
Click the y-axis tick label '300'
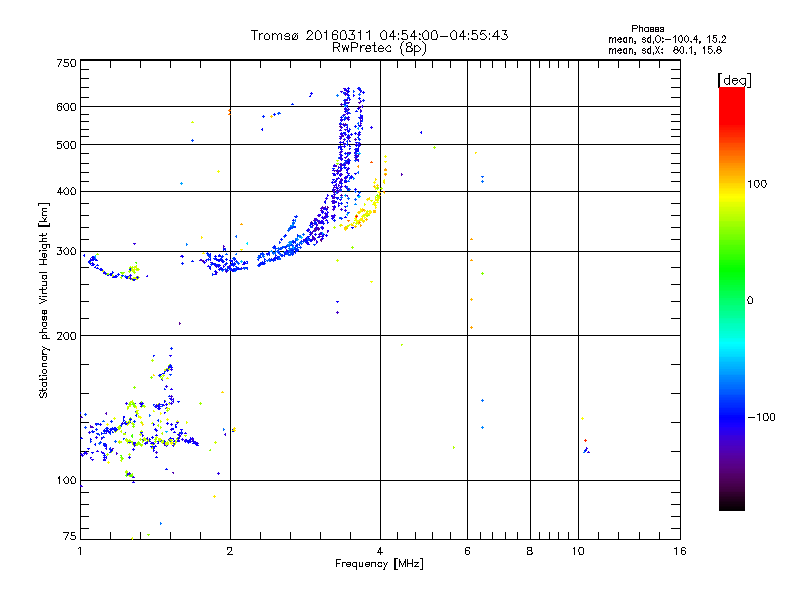click(x=66, y=252)
